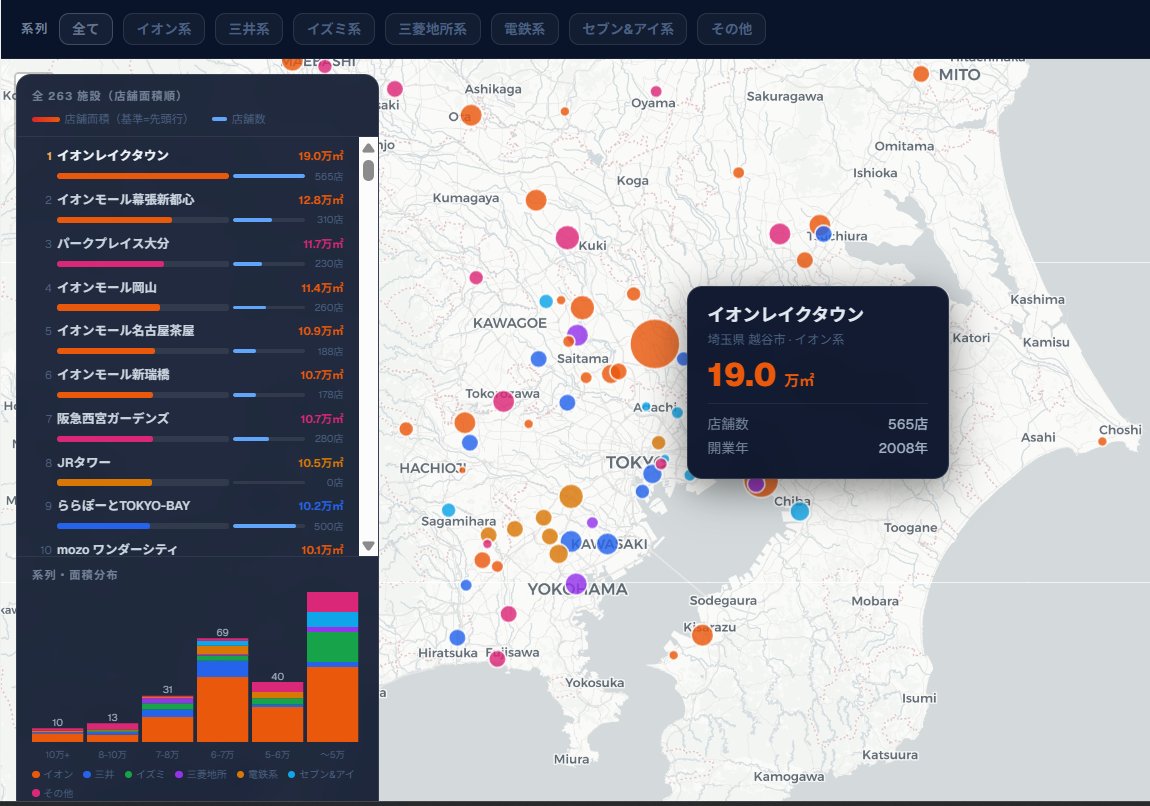Click the pink marker near Oyama
1150x806 pixels.
pyautogui.click(x=656, y=92)
